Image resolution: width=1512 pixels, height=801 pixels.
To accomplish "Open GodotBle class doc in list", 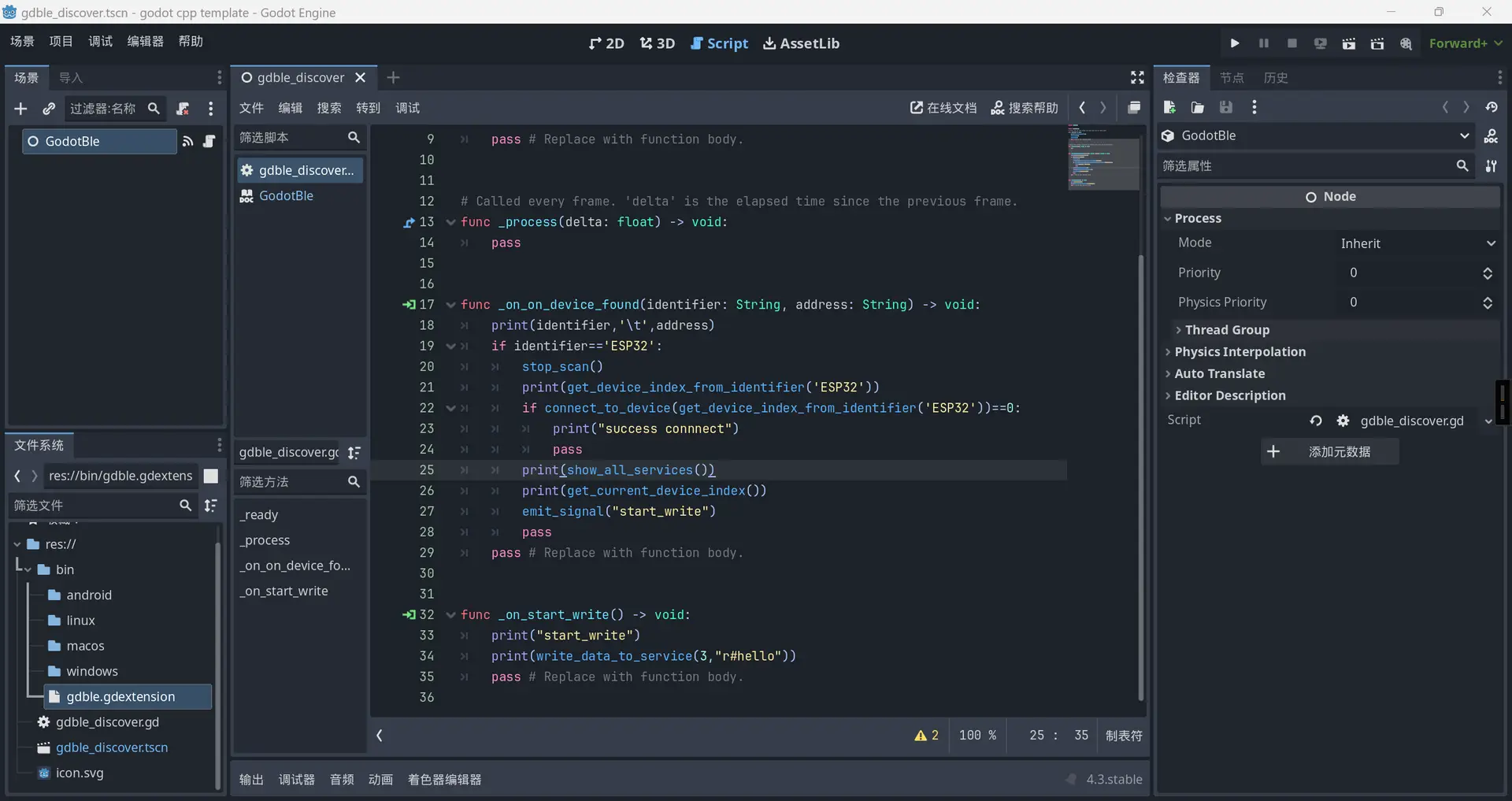I will click(x=300, y=196).
